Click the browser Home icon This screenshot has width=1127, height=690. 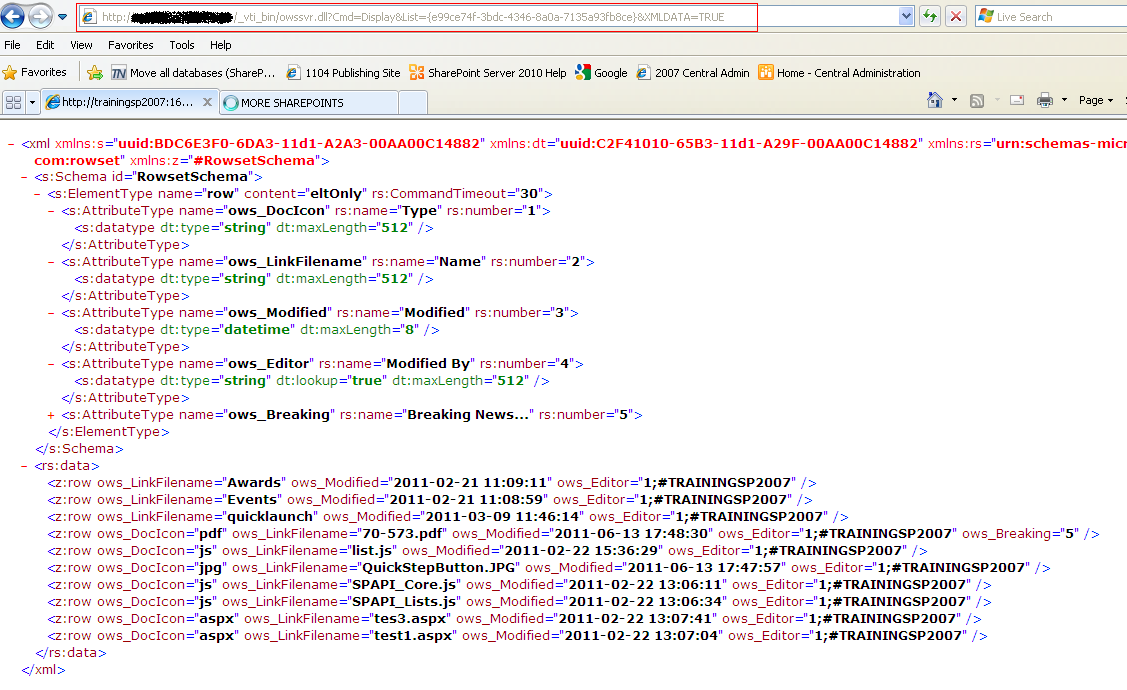coord(934,99)
